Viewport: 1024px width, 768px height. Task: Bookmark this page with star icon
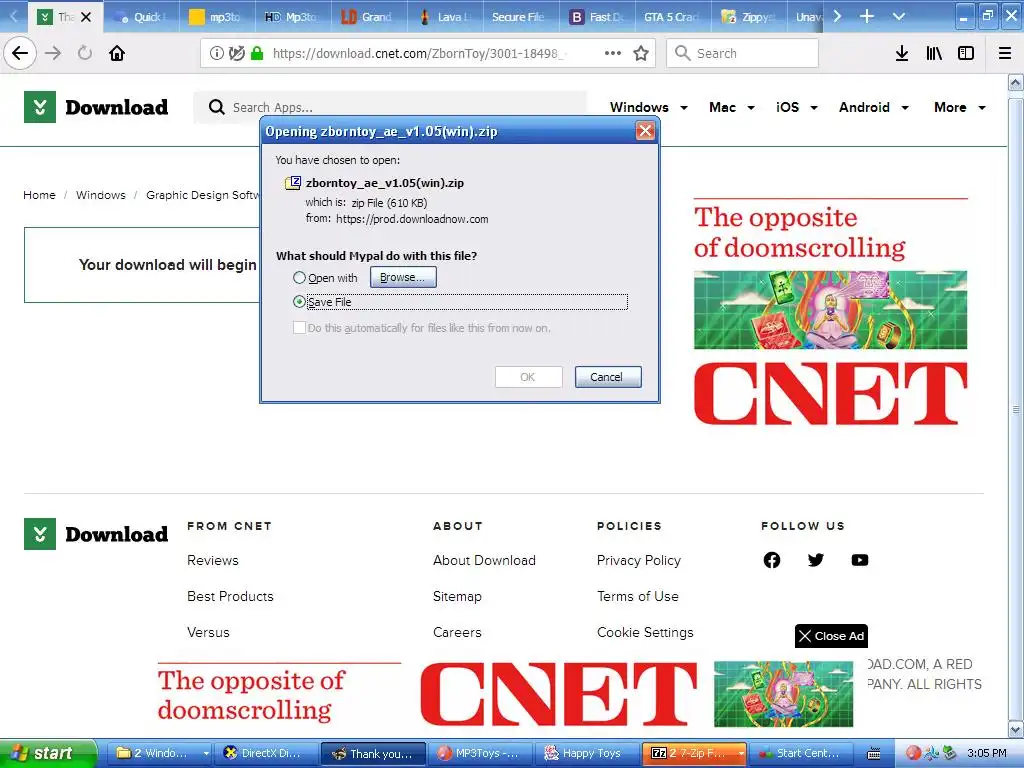coord(641,53)
